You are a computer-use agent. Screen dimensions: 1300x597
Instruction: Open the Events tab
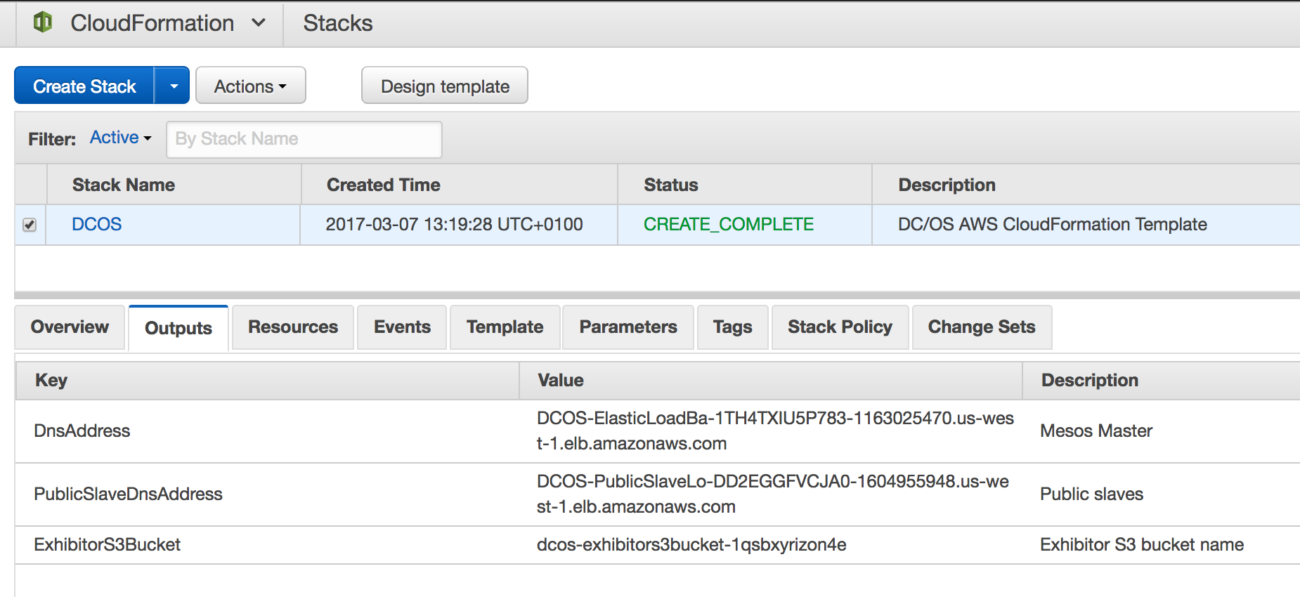pos(402,327)
